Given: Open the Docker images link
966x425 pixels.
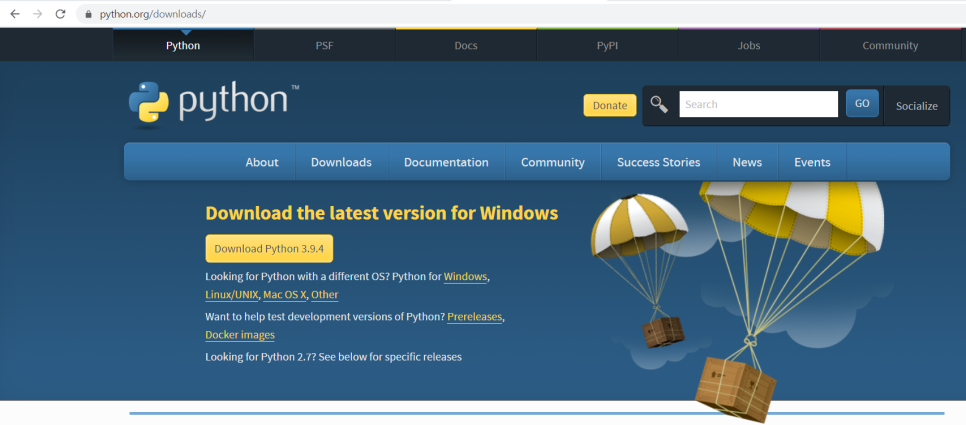Looking at the screenshot, I should 240,334.
